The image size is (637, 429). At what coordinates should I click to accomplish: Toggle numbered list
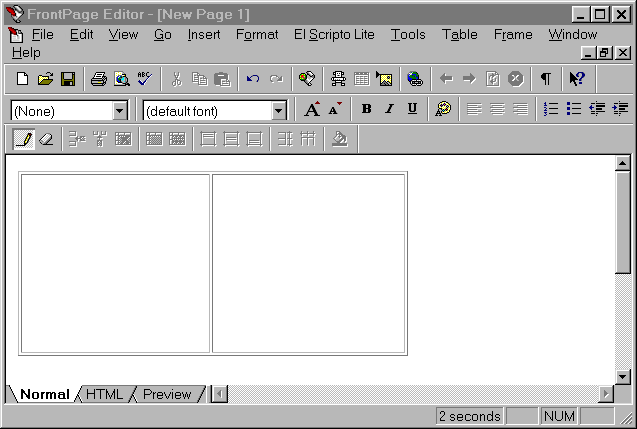pos(551,109)
